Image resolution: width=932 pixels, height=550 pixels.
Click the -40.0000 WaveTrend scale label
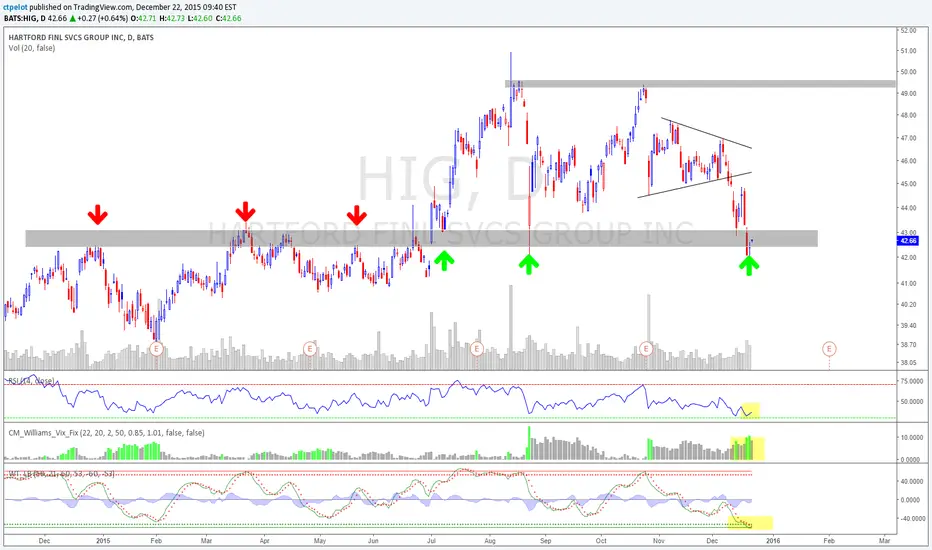tap(911, 518)
